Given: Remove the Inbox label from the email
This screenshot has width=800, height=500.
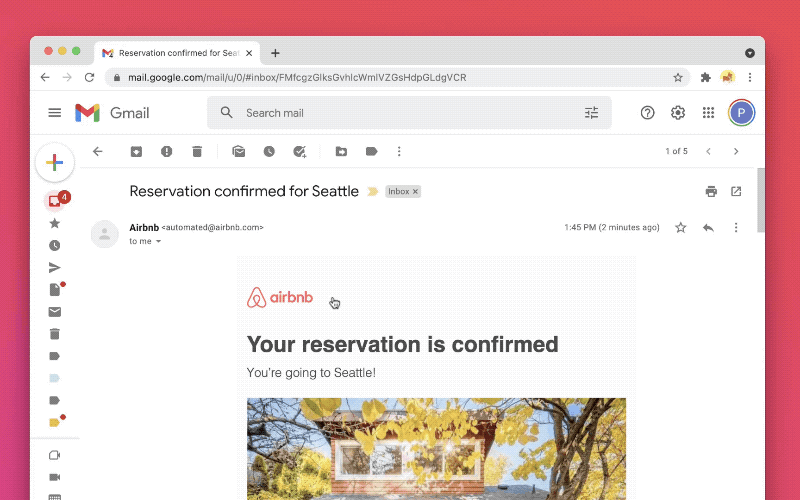Looking at the screenshot, I should (x=416, y=191).
